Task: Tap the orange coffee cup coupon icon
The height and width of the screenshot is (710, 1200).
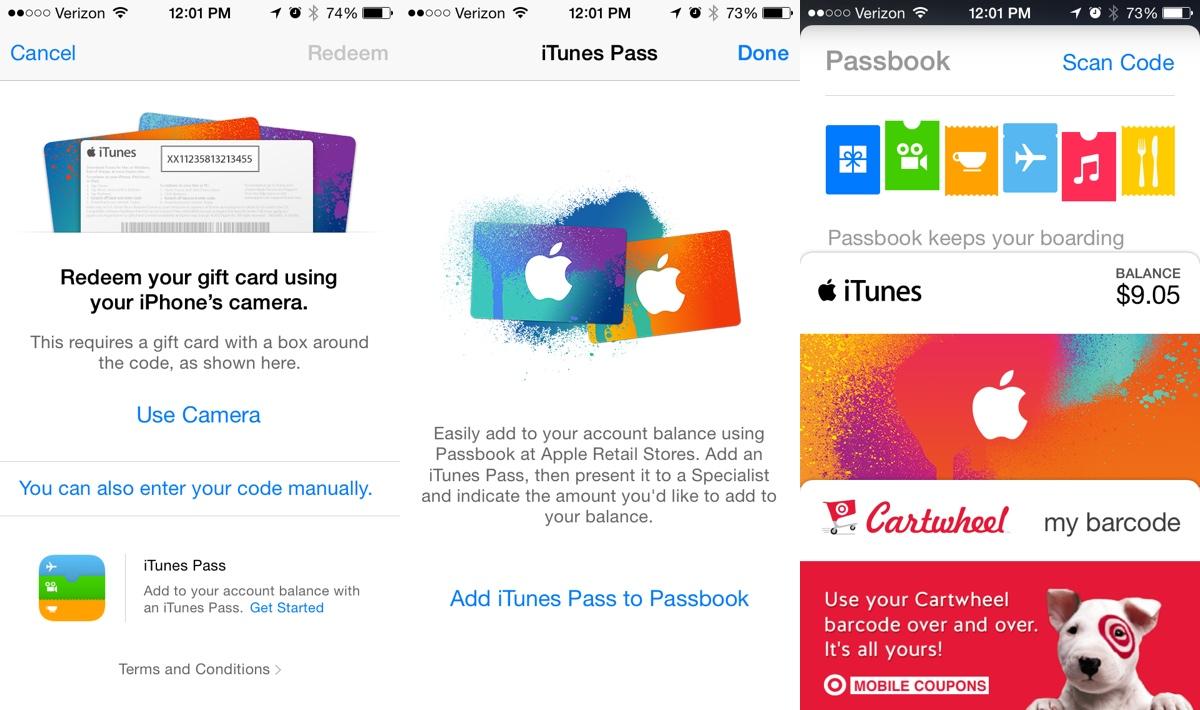Action: point(971,159)
